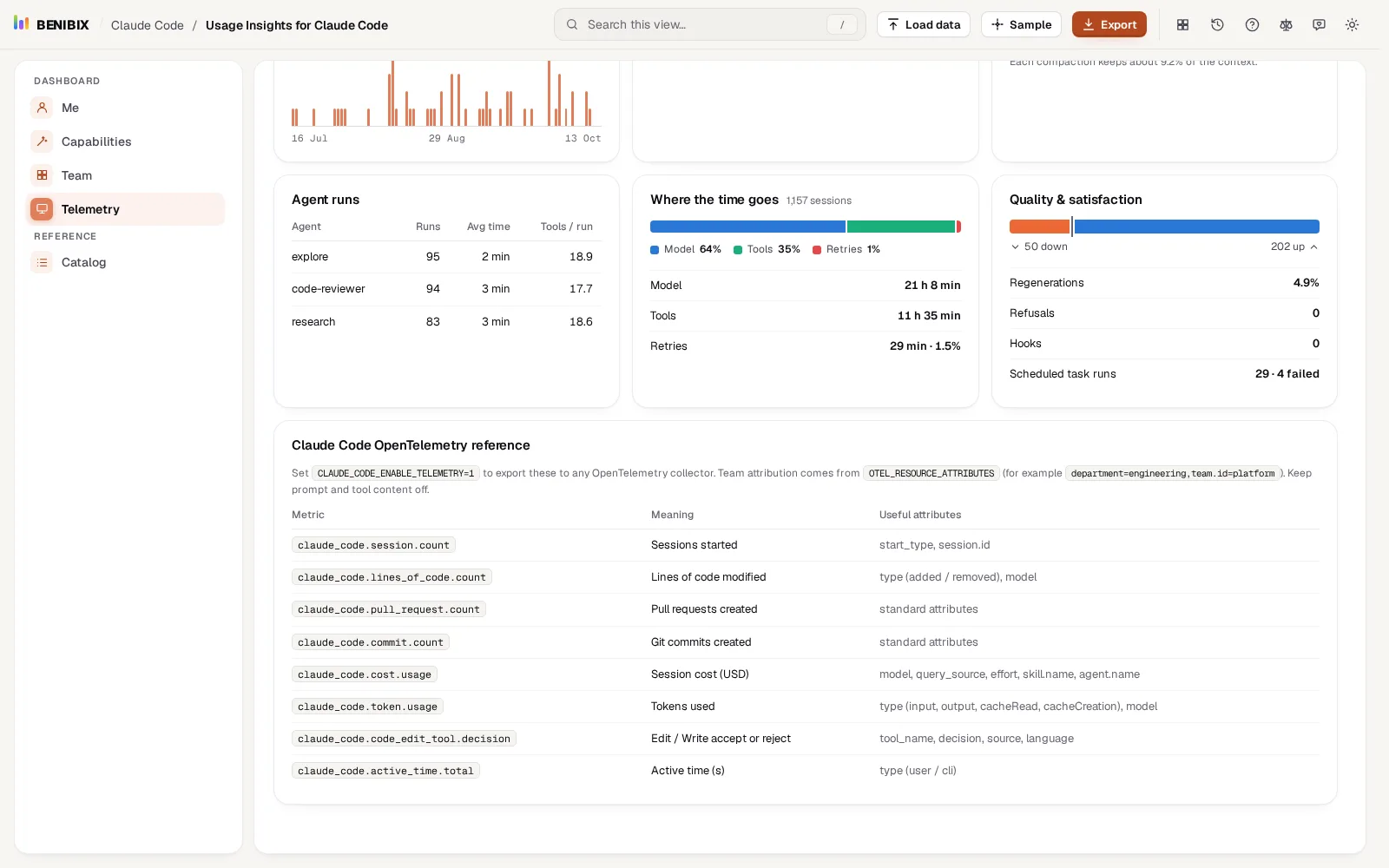Click the Regenerations 4.9% value

(x=1306, y=283)
